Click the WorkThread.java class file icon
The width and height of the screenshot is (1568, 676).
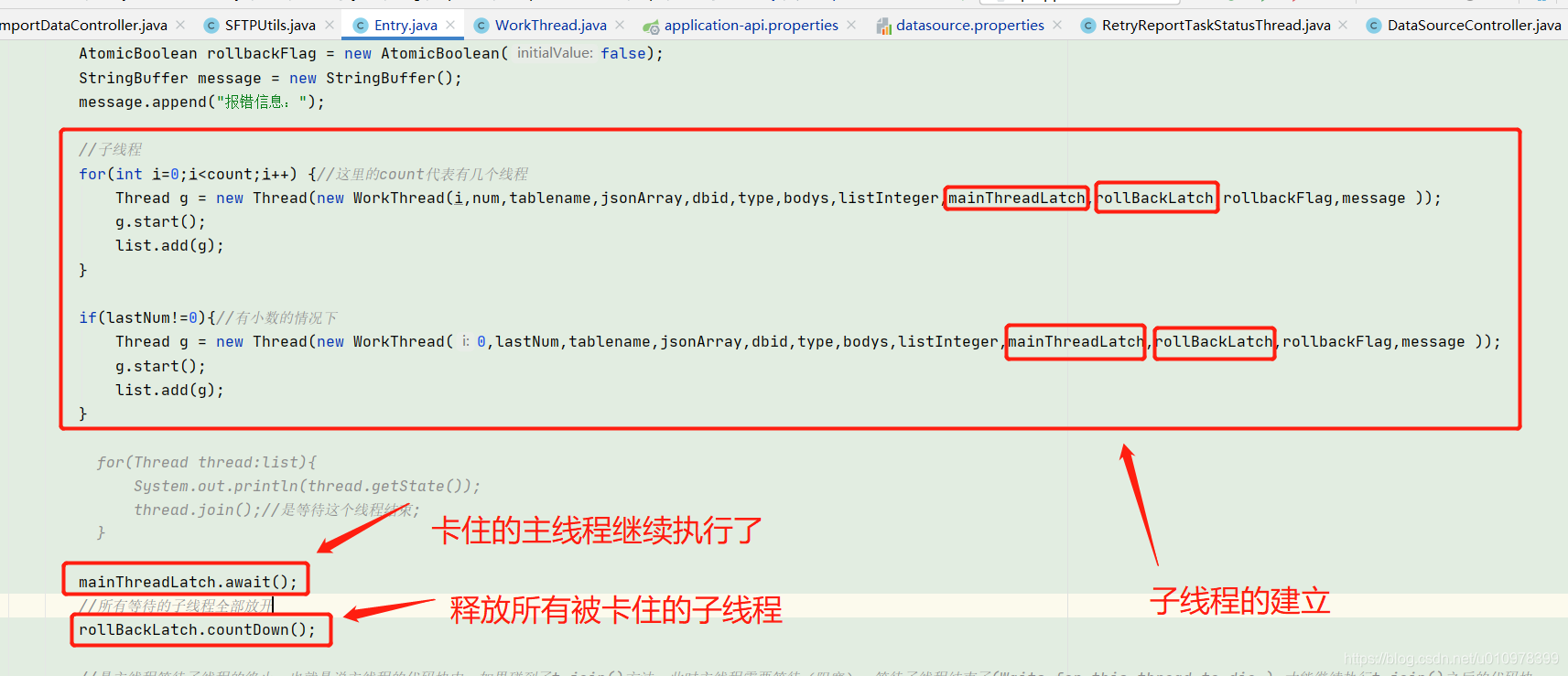[481, 26]
